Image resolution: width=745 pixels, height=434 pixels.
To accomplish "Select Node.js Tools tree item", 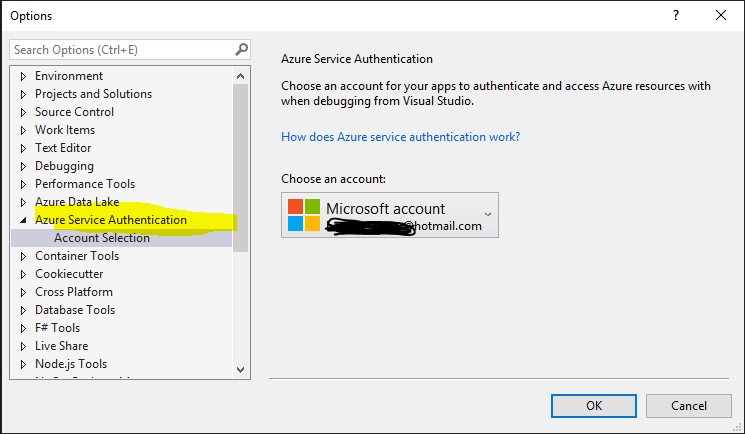I will pos(71,364).
